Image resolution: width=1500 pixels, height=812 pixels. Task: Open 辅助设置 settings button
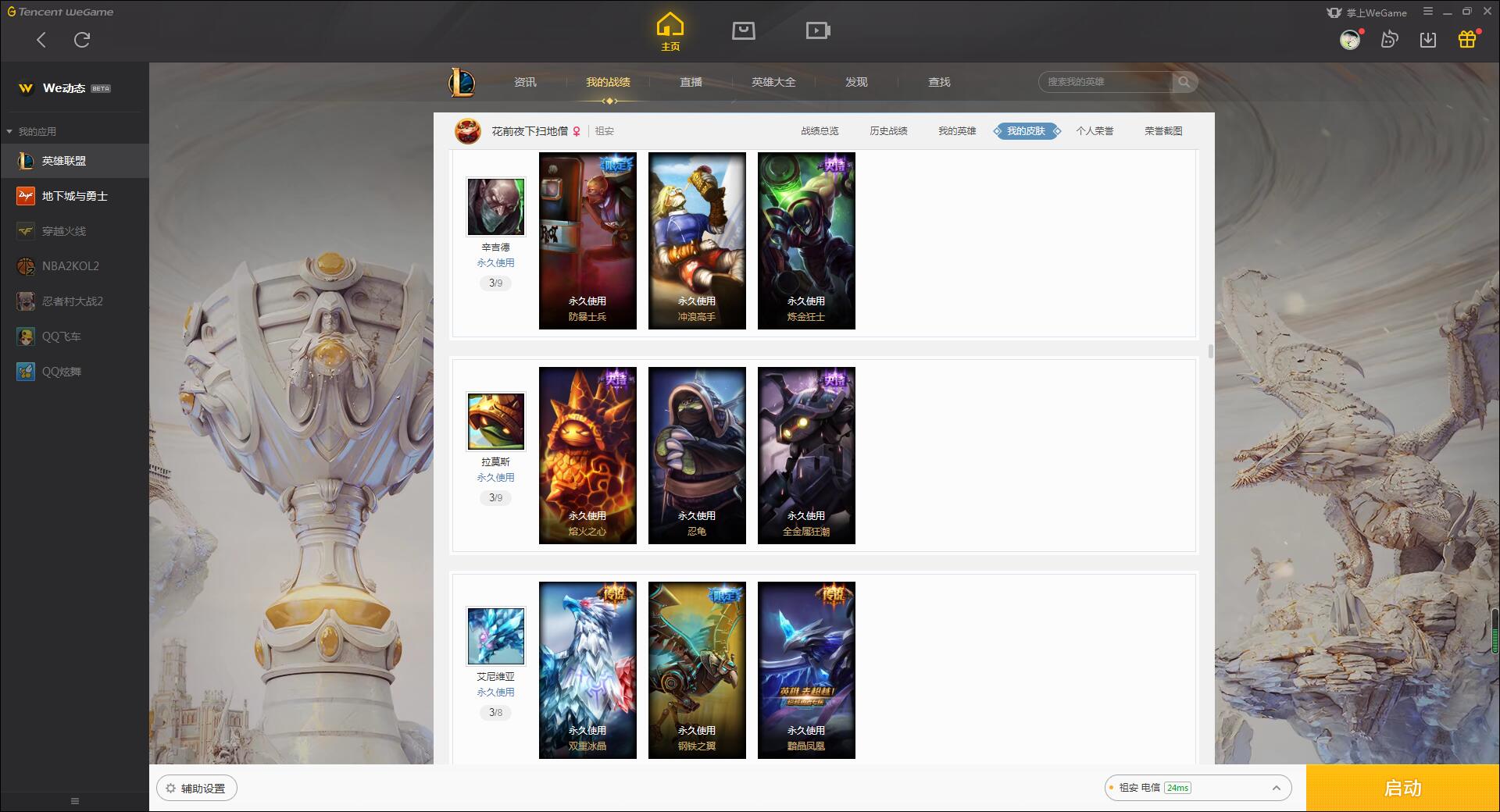click(x=197, y=789)
